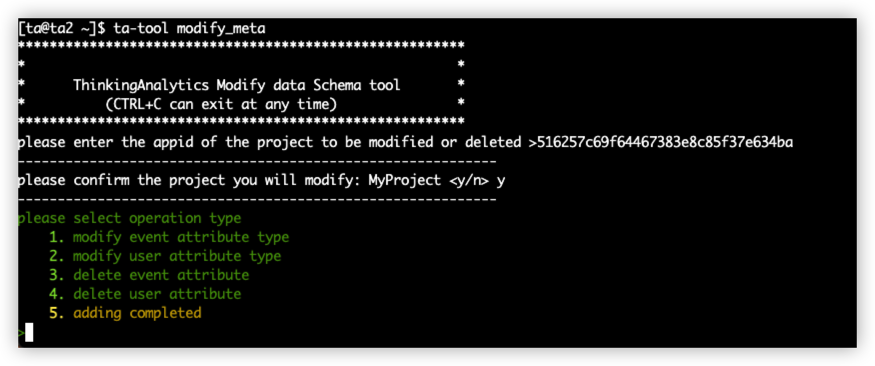This screenshot has height=366, width=875.
Task: Click the number 1. in green list
Action: pos(57,237)
